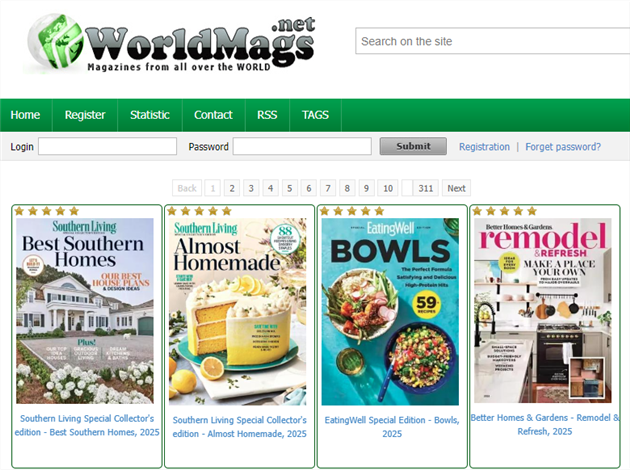Select third star on Best Southern Homes
This screenshot has height=470, width=630.
[47, 211]
